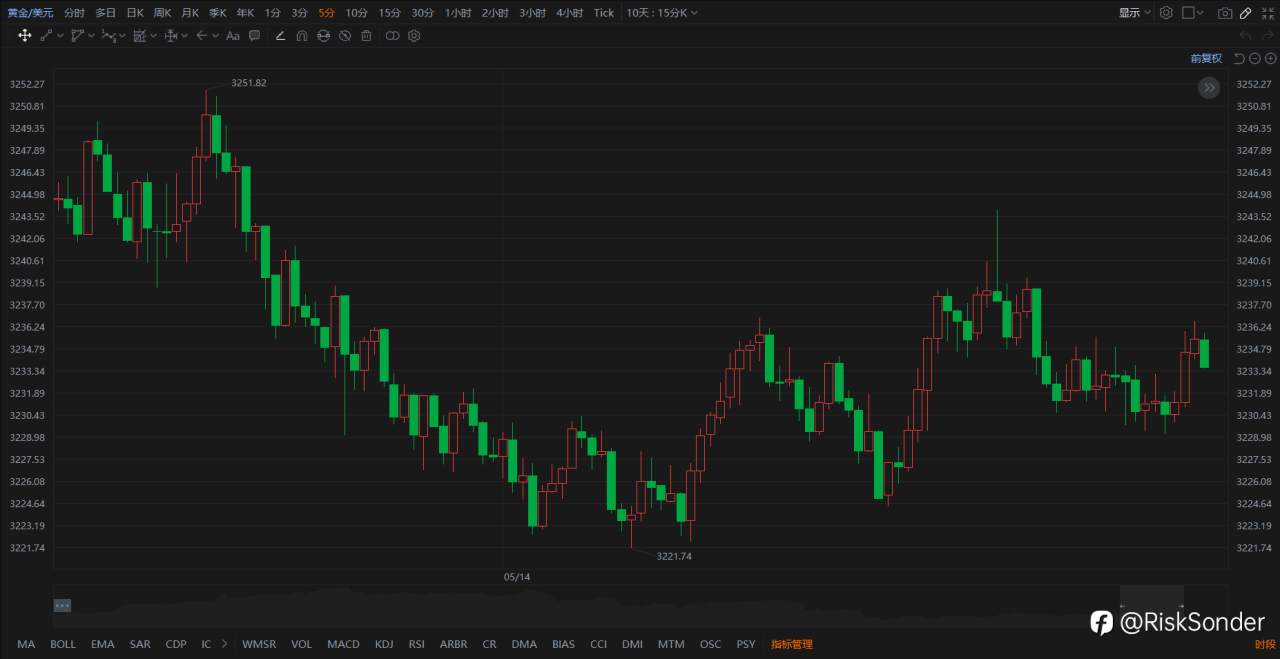Take a chart snapshot with camera icon
Screen dimensions: 1280x659
tap(1225, 13)
